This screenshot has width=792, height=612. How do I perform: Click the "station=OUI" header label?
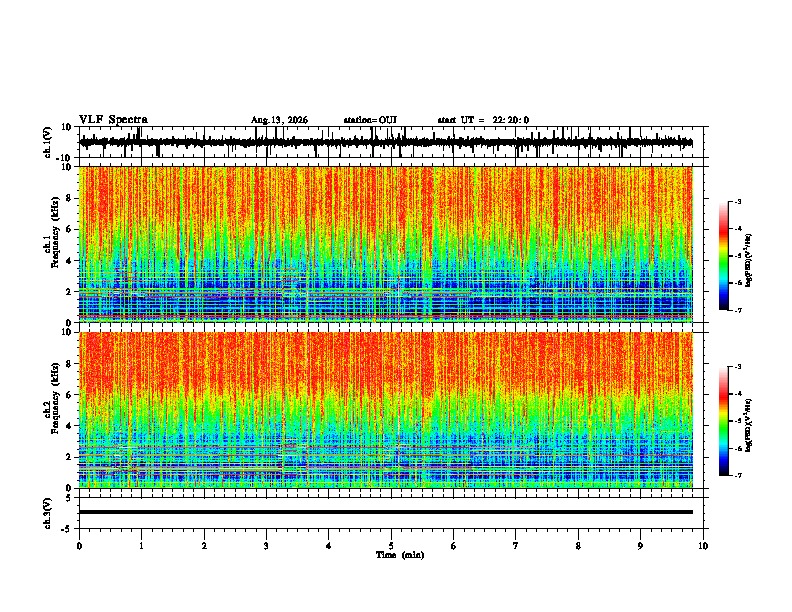point(370,120)
